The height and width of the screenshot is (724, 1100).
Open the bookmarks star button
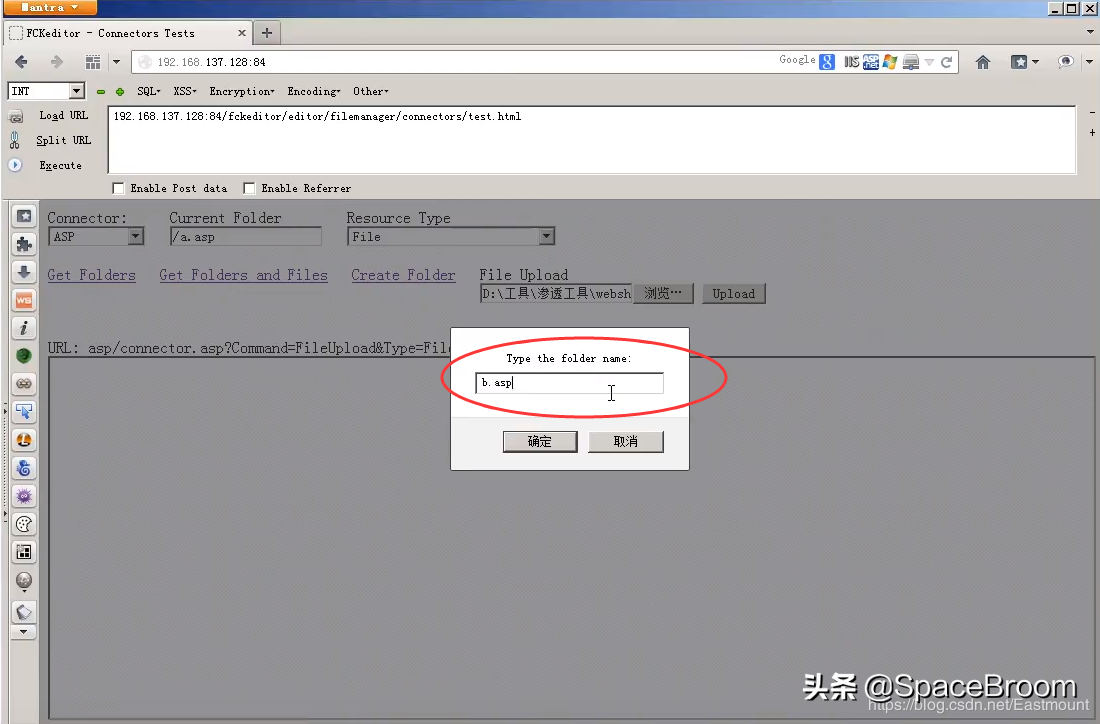click(x=1019, y=62)
